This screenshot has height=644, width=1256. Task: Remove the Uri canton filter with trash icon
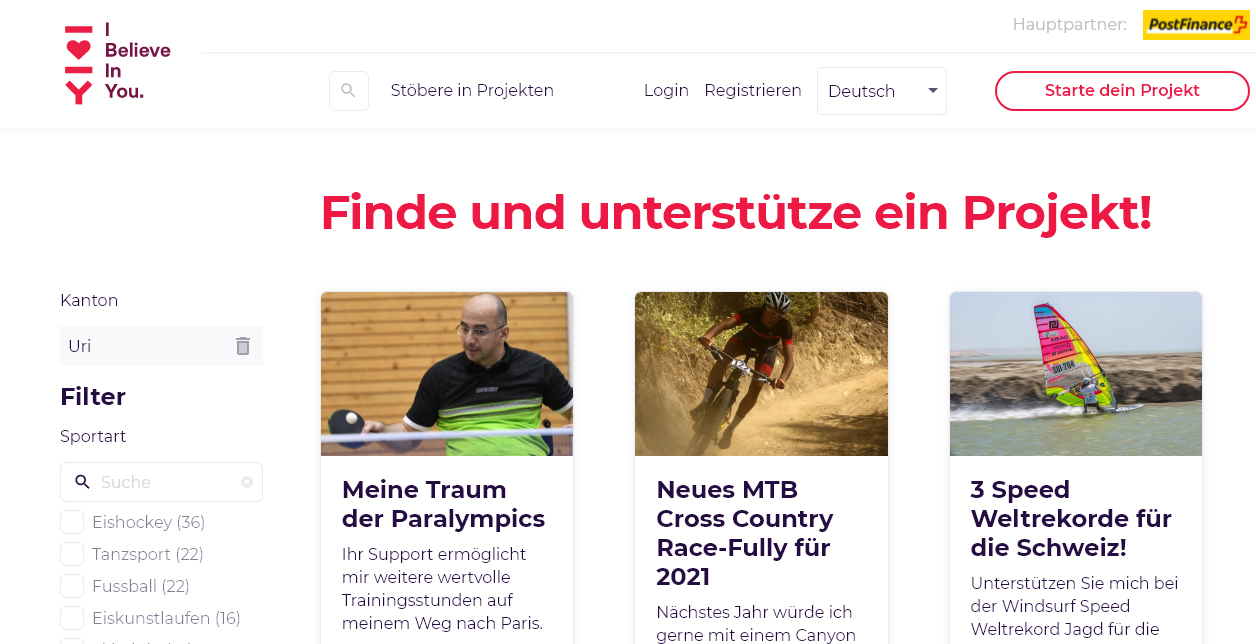243,346
